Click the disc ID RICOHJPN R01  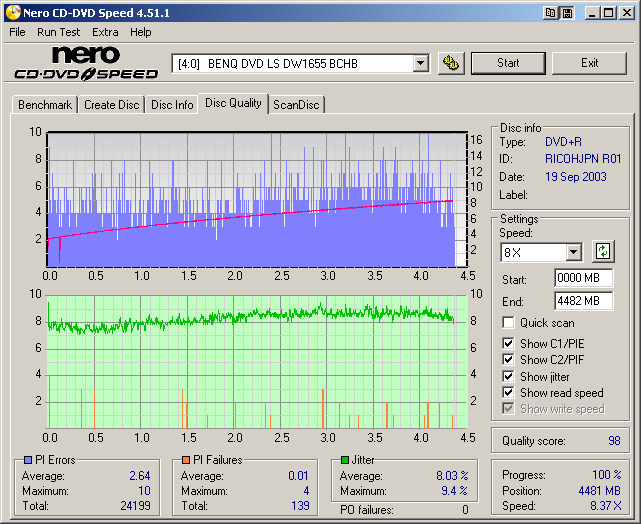coord(583,159)
